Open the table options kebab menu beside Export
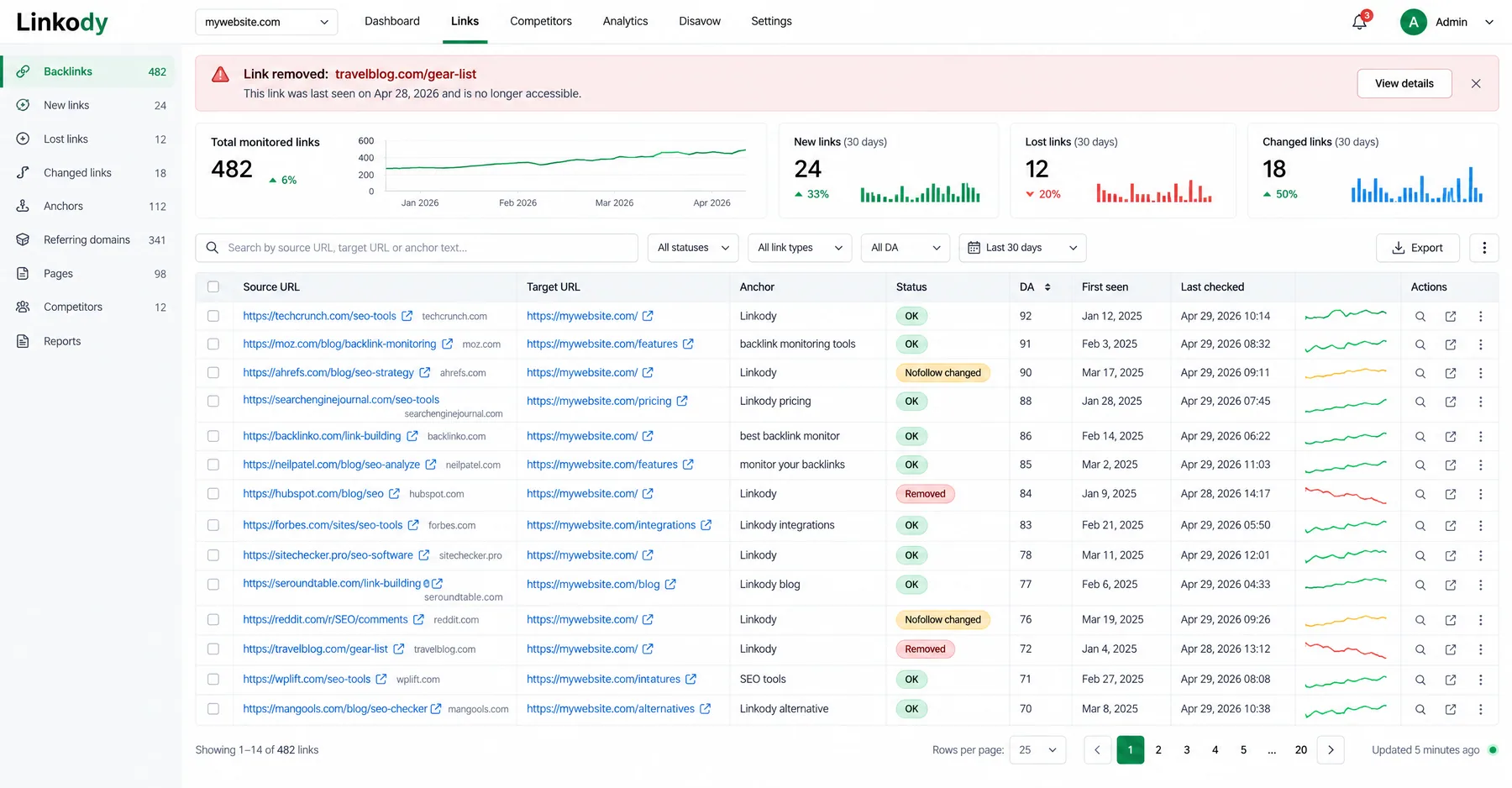 1484,248
